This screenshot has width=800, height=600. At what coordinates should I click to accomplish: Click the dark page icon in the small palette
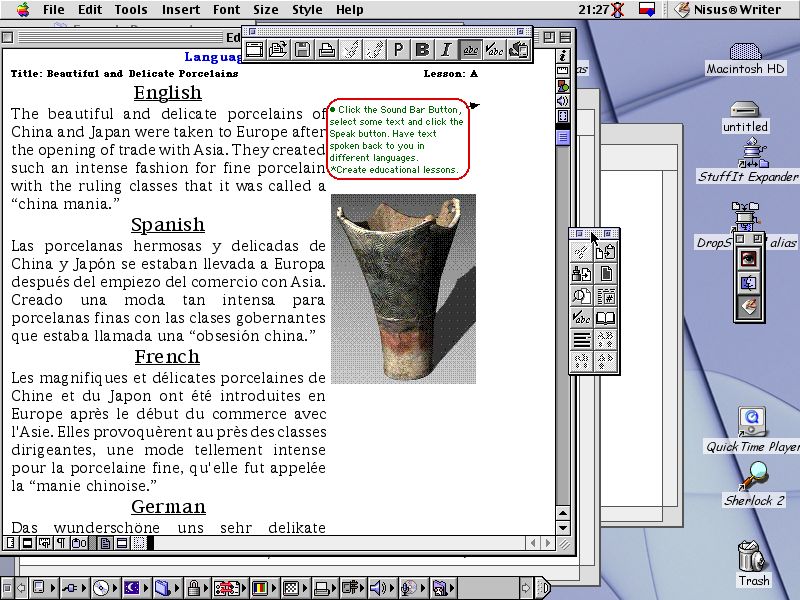coord(606,274)
